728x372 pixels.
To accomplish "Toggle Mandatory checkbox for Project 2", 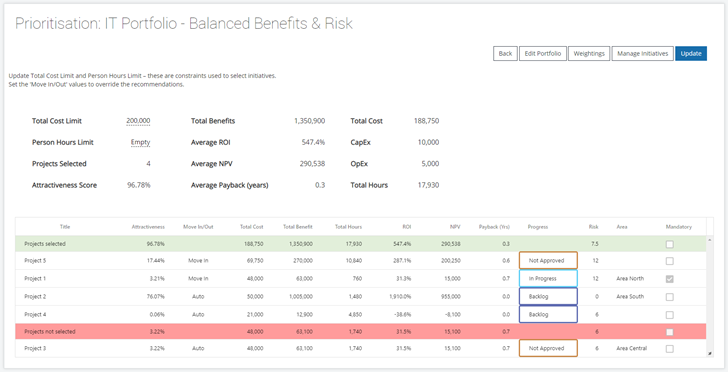I will pyautogui.click(x=670, y=297).
